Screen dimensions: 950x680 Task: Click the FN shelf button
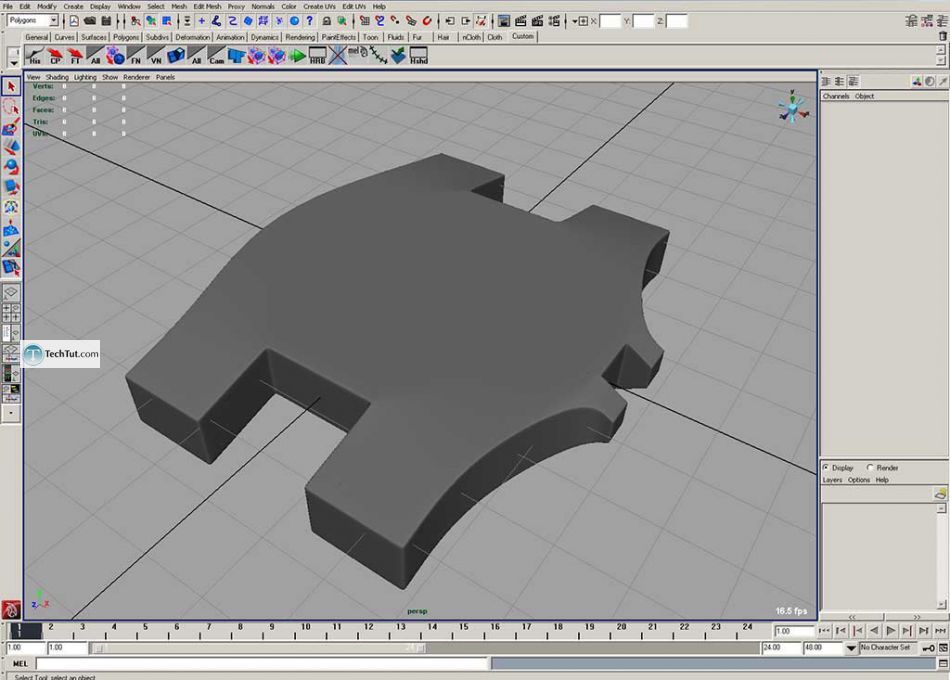coord(136,56)
